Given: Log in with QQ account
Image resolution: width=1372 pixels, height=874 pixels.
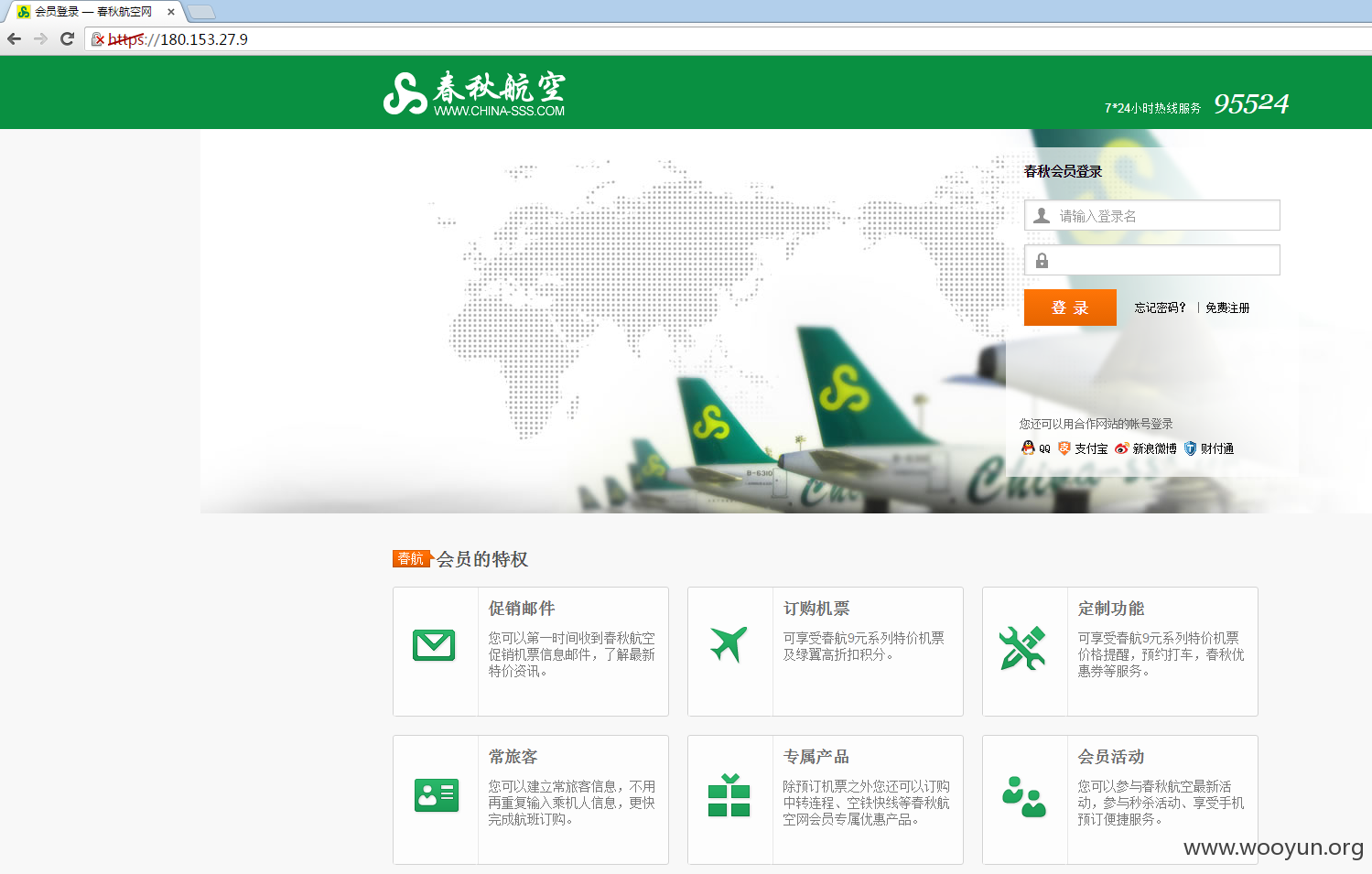Looking at the screenshot, I should 1036,448.
